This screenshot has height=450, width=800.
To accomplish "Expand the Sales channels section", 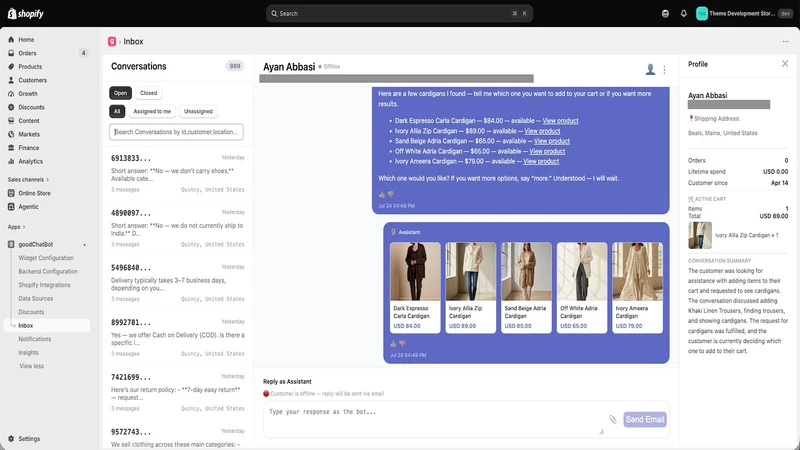I will pos(28,180).
